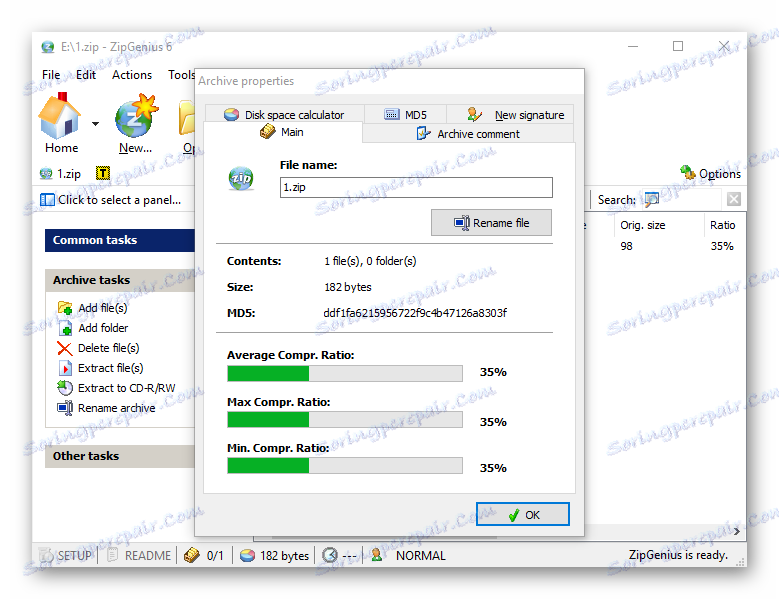Click the Add file(s) folder icon
This screenshot has height=599, width=779.
(65, 308)
